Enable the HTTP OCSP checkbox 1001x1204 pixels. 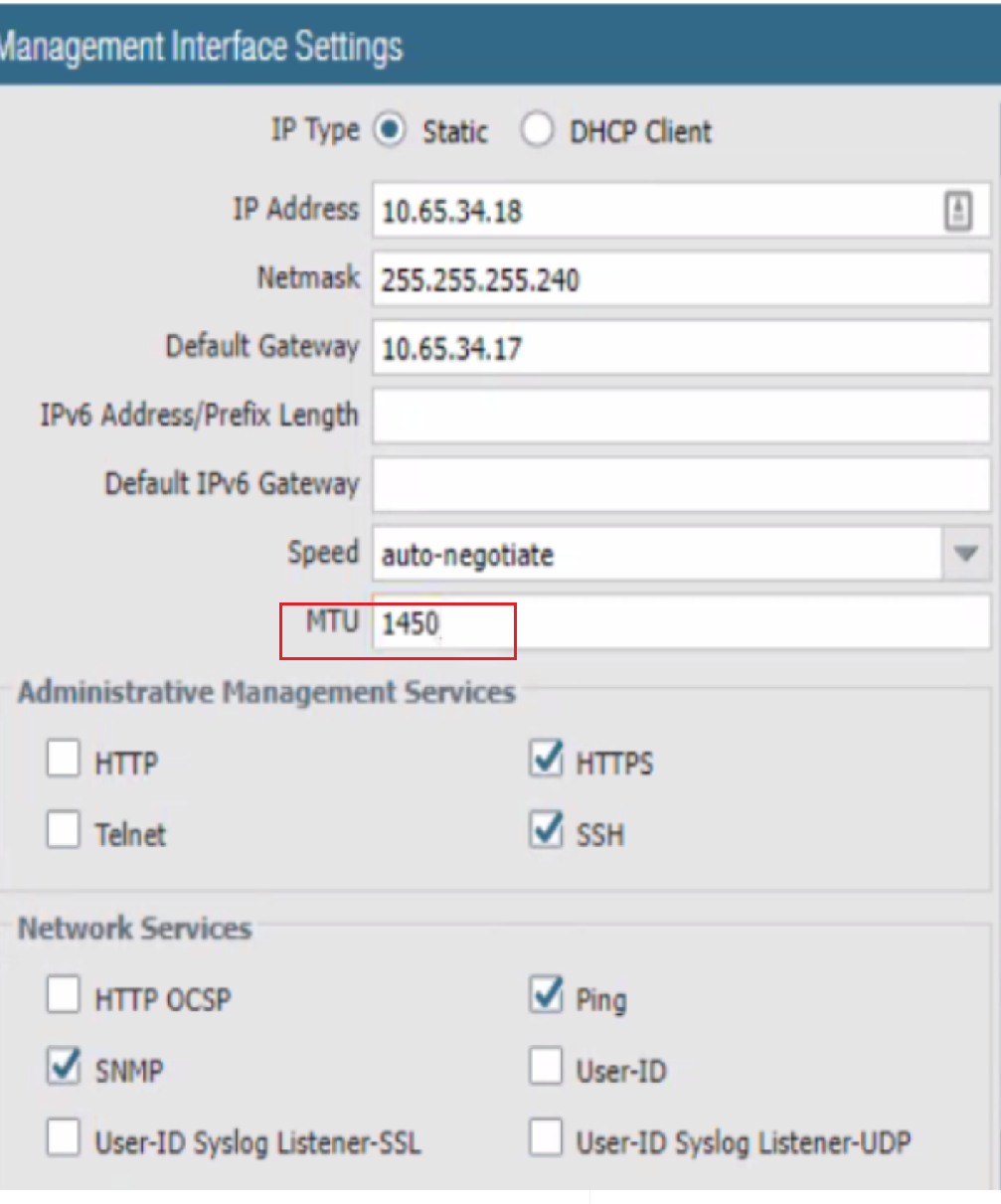(63, 997)
